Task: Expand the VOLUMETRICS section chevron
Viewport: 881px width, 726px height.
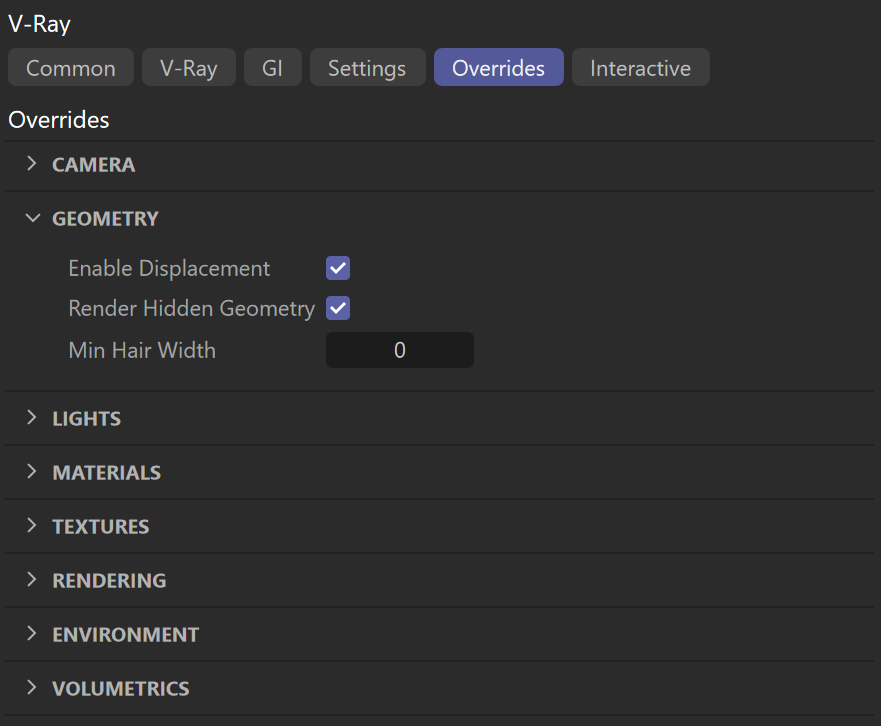Action: pos(32,687)
